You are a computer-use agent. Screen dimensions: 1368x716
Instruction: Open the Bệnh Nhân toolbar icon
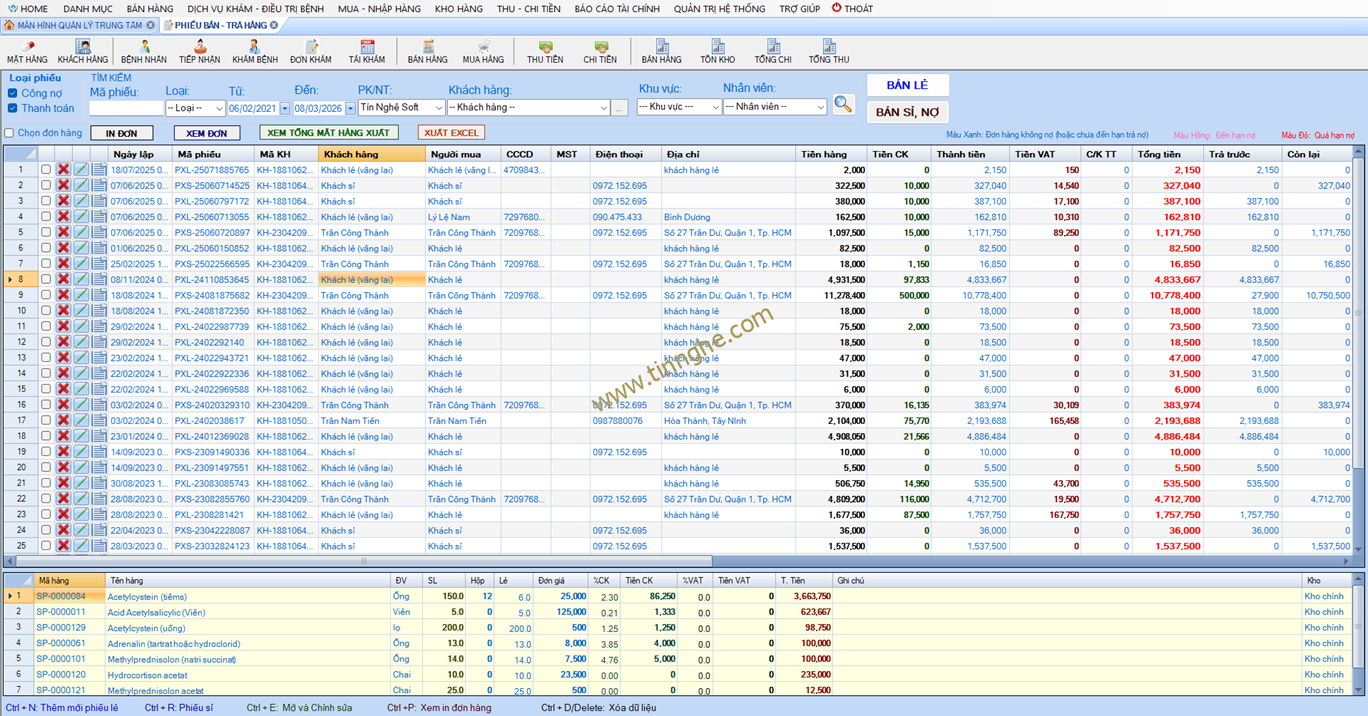144,52
